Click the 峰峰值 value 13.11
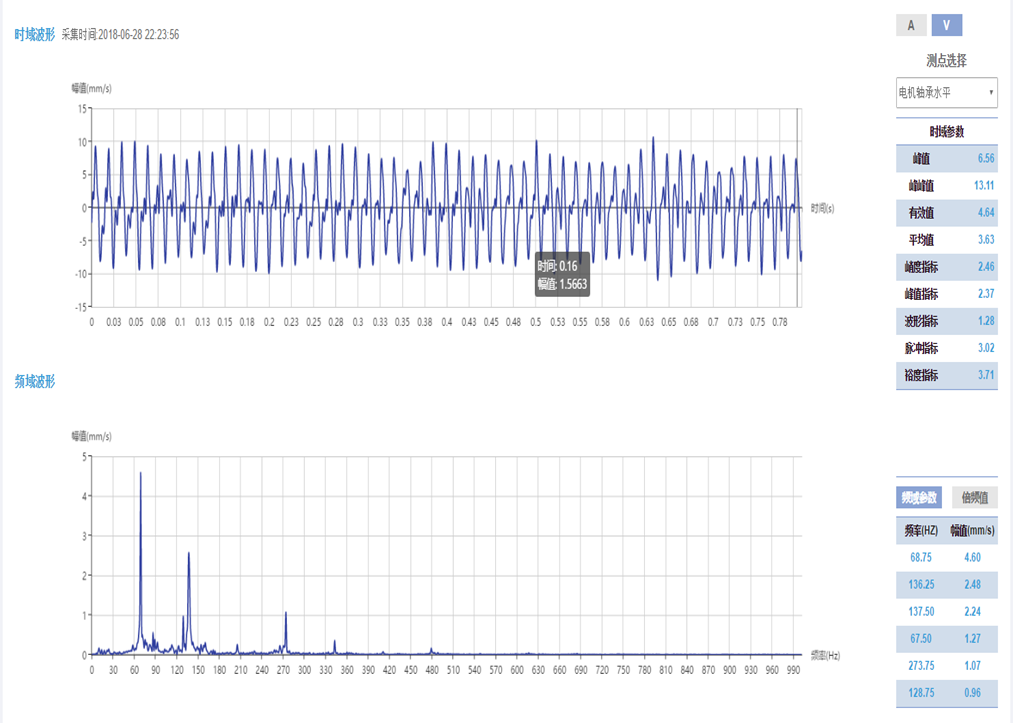 coord(984,186)
